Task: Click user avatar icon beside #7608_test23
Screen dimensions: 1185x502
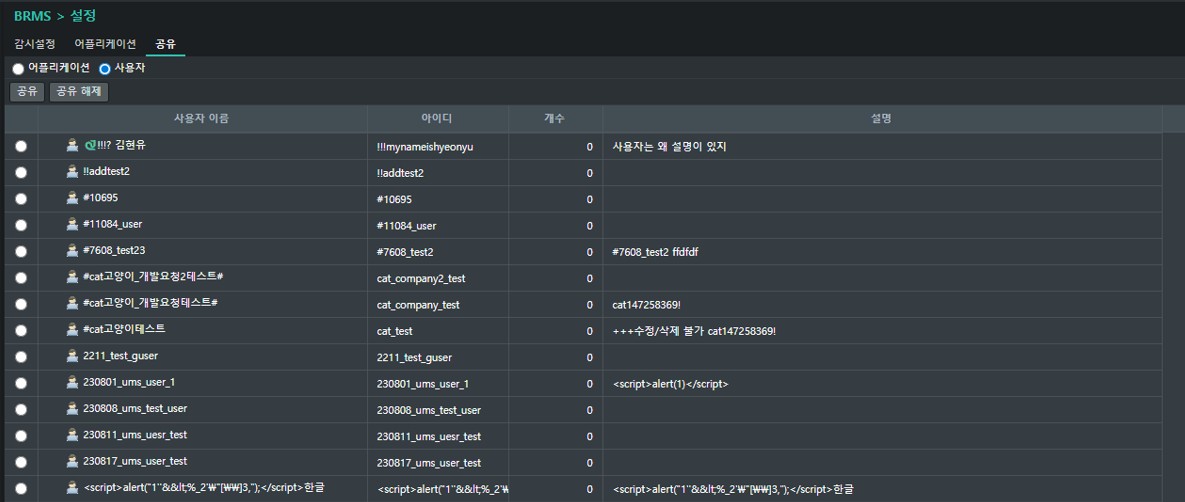Action: (73, 250)
